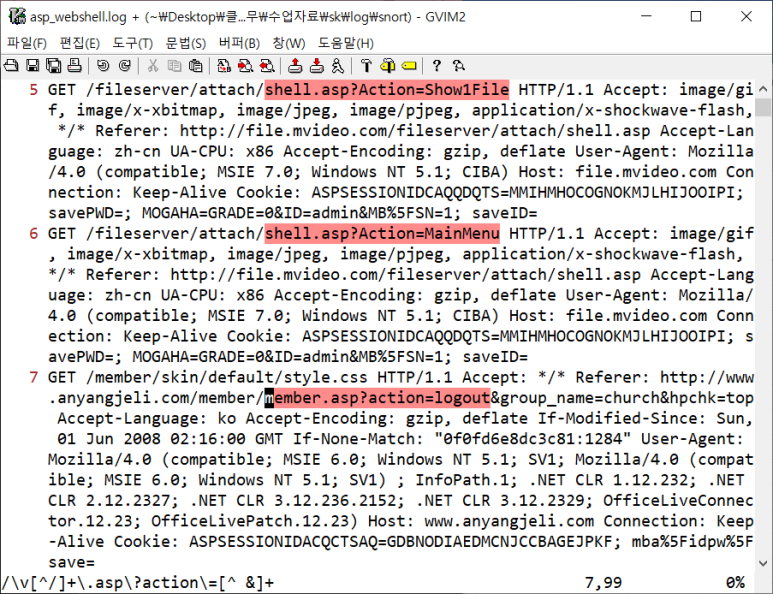Screen dimensions: 773x594
Task: Click the Make hammer icon
Action: 366,66
